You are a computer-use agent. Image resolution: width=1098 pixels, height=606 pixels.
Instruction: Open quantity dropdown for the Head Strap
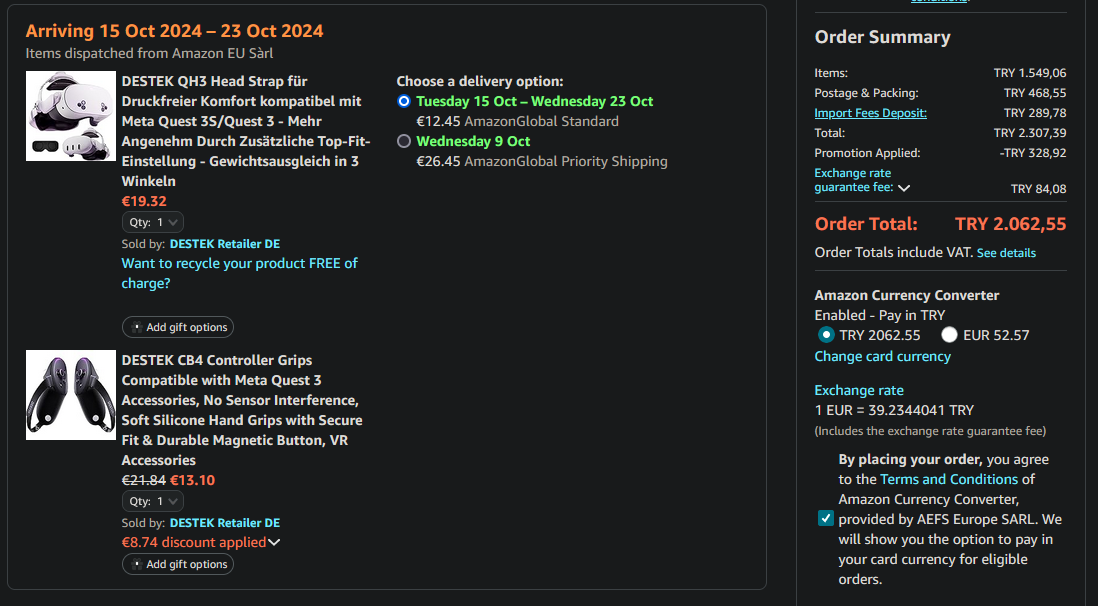pos(152,222)
